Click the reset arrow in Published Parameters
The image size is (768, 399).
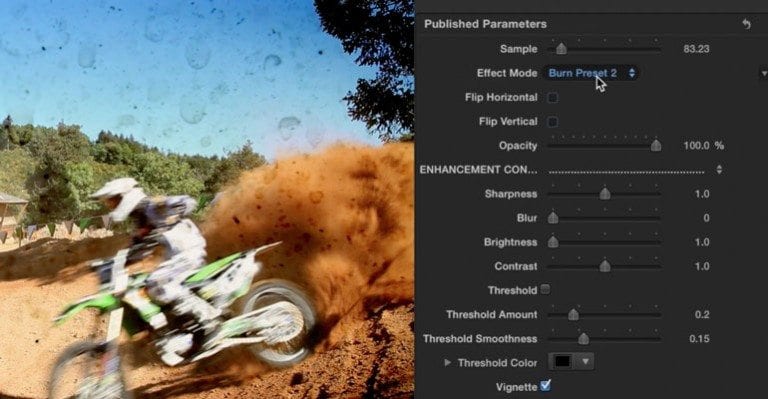tap(746, 23)
